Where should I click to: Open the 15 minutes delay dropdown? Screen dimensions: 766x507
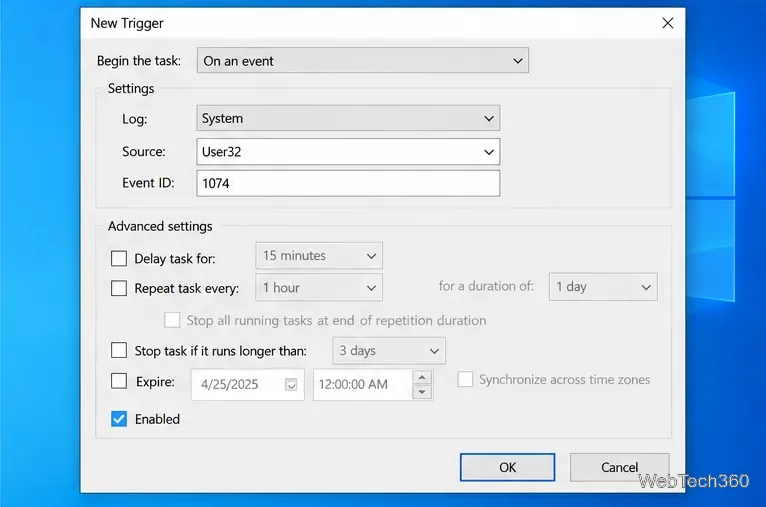[319, 255]
